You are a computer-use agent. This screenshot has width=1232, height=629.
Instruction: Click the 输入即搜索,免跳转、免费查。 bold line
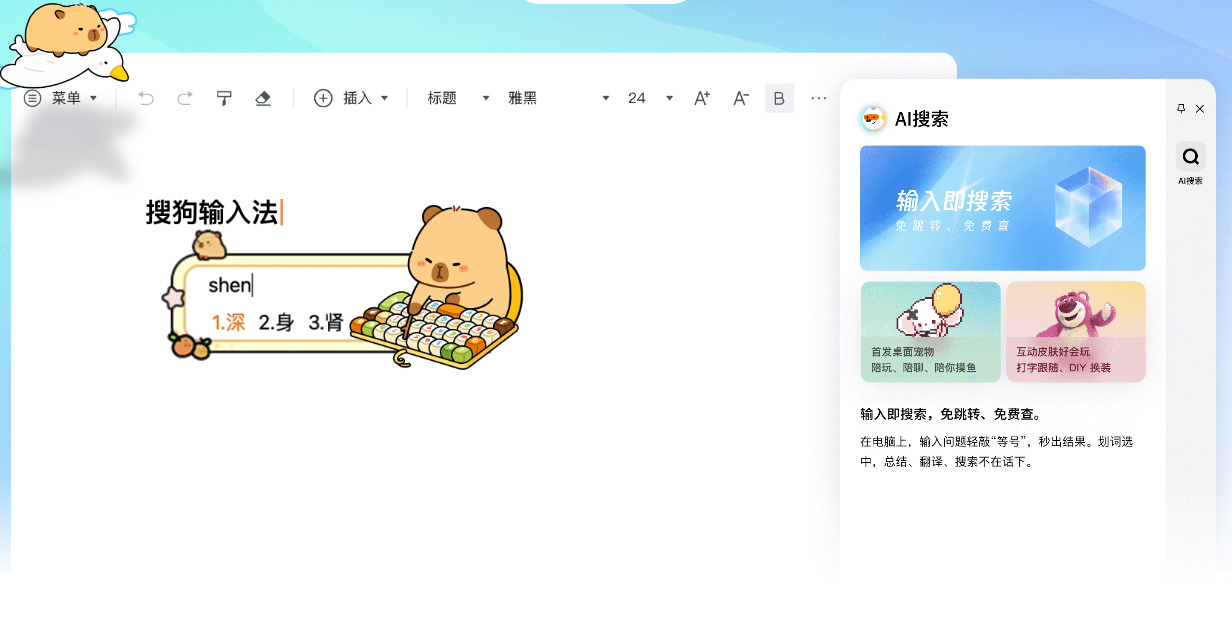950,414
